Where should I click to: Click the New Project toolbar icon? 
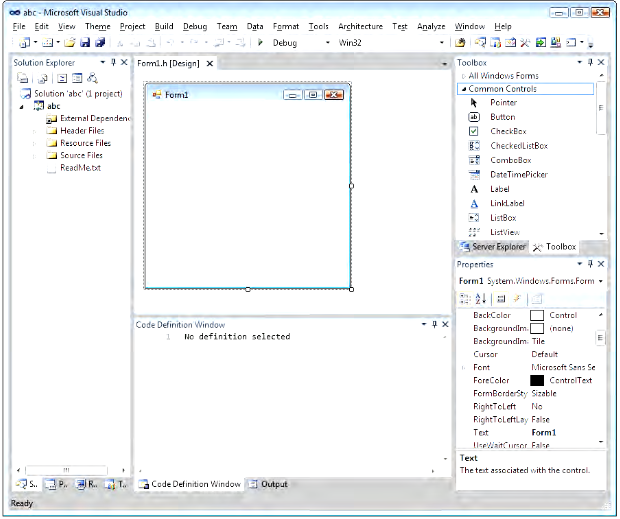pos(25,42)
